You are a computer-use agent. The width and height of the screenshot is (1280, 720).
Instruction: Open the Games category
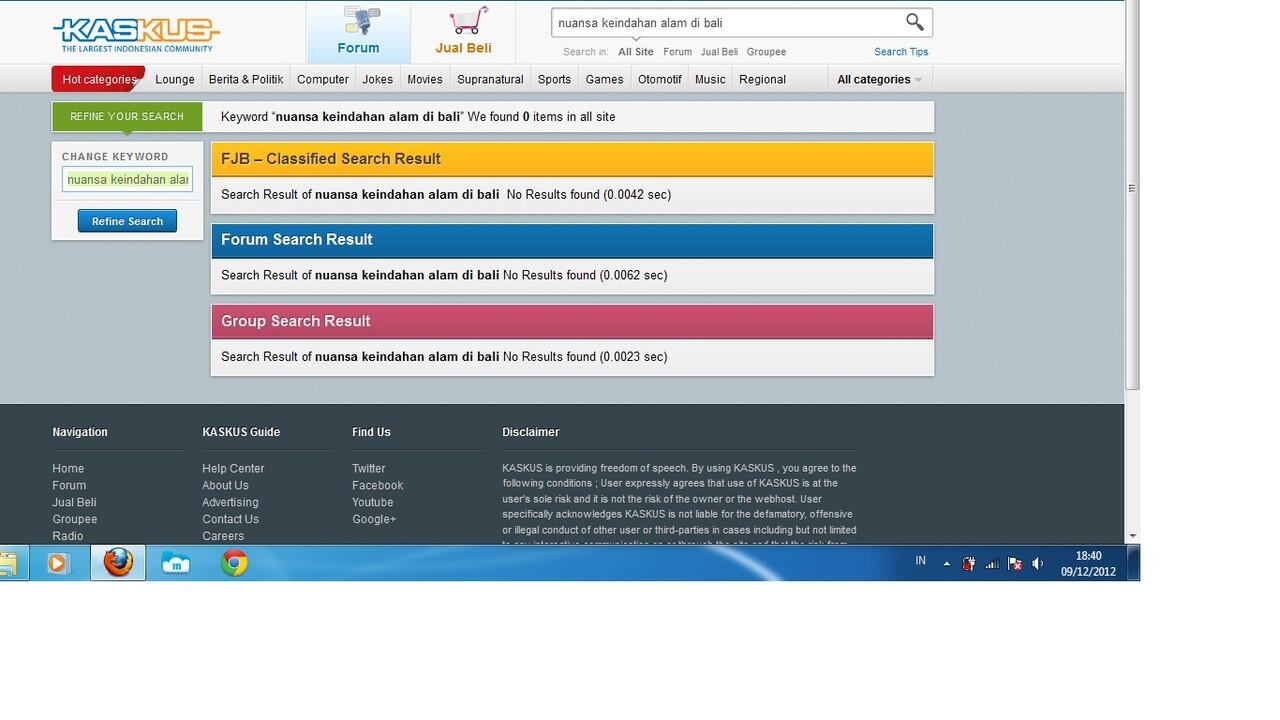tap(604, 79)
